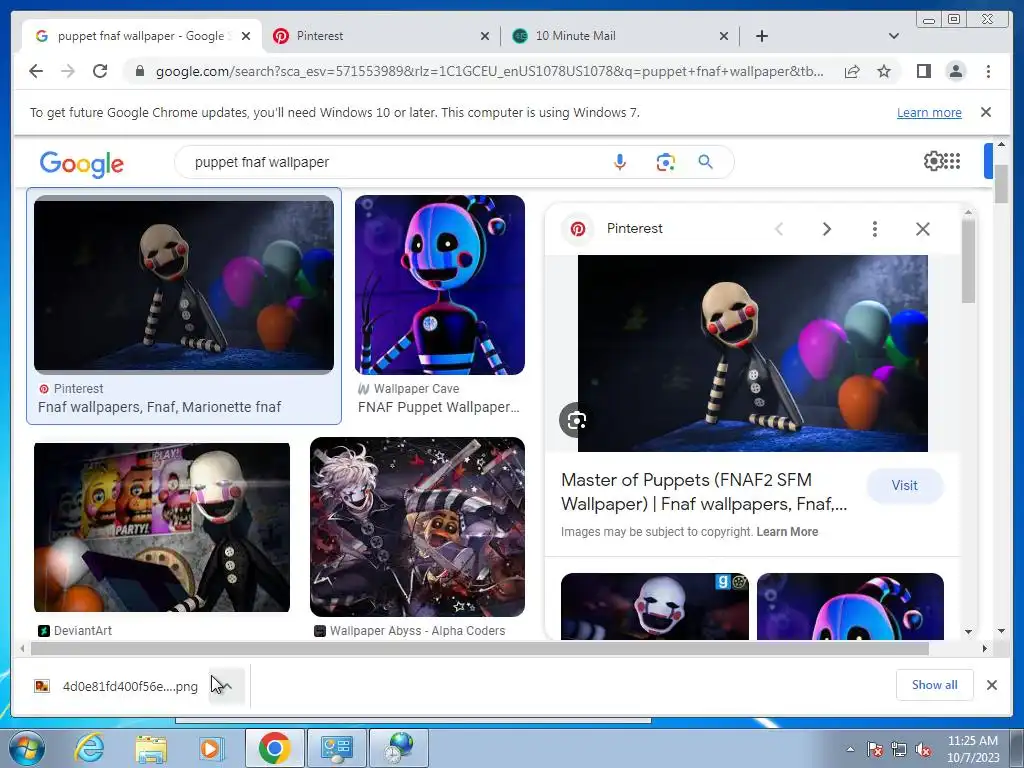
Task: Bookmark this page with the star icon
Action: pyautogui.click(x=884, y=71)
